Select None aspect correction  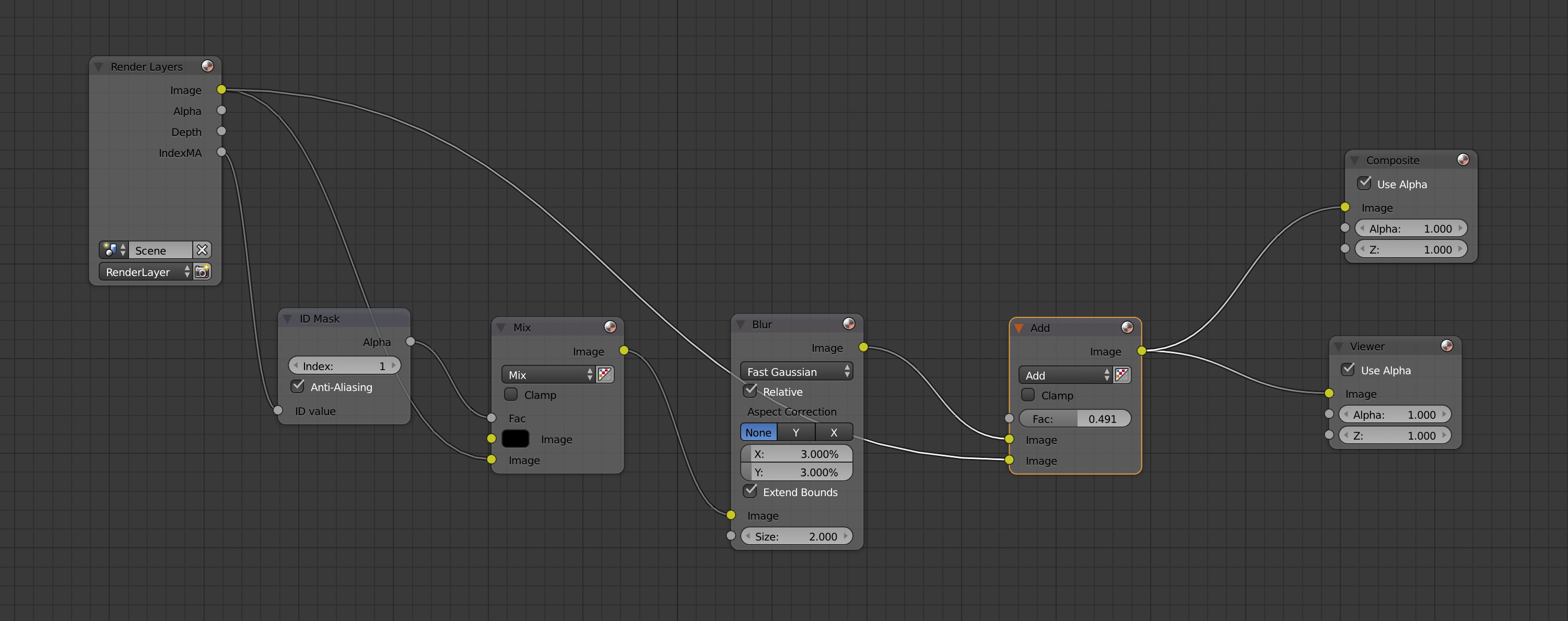click(x=758, y=432)
